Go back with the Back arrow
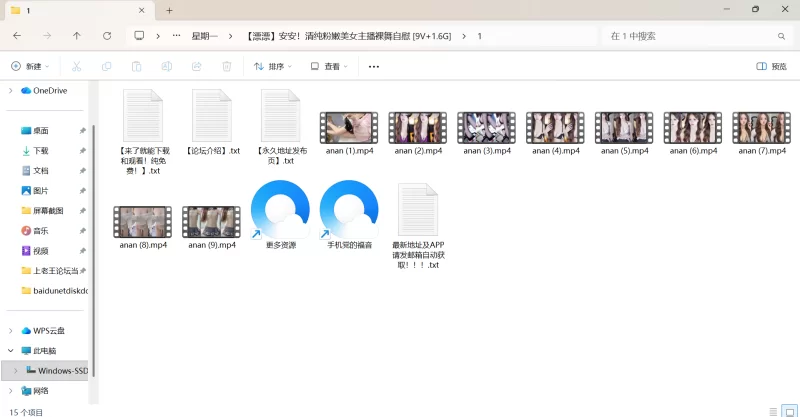 [x=17, y=36]
